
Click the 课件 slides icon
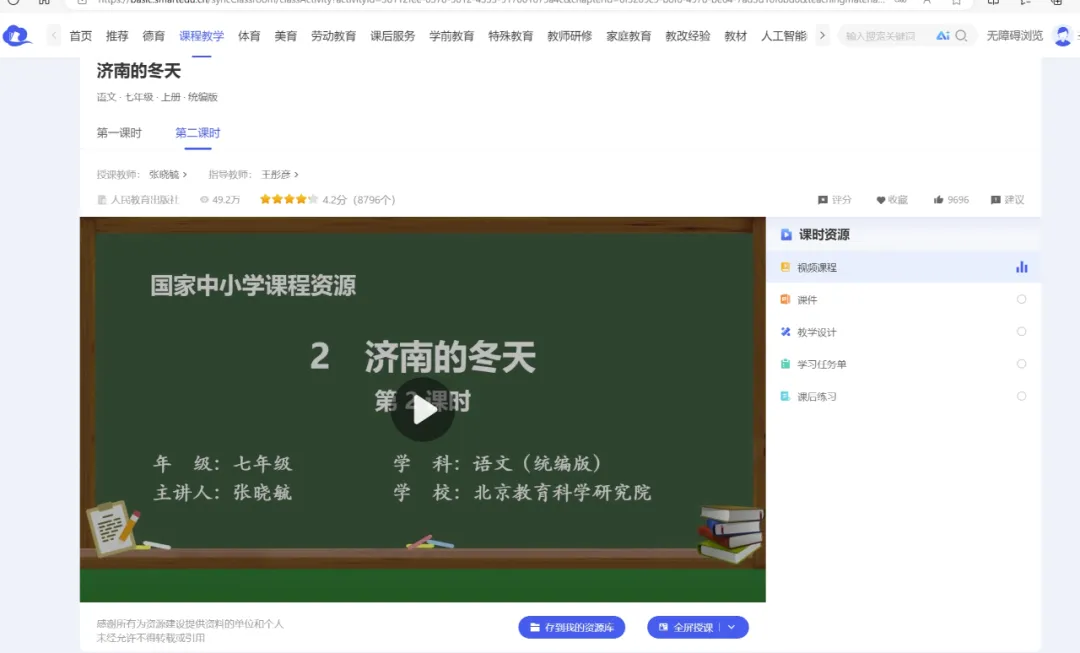pyautogui.click(x=785, y=300)
